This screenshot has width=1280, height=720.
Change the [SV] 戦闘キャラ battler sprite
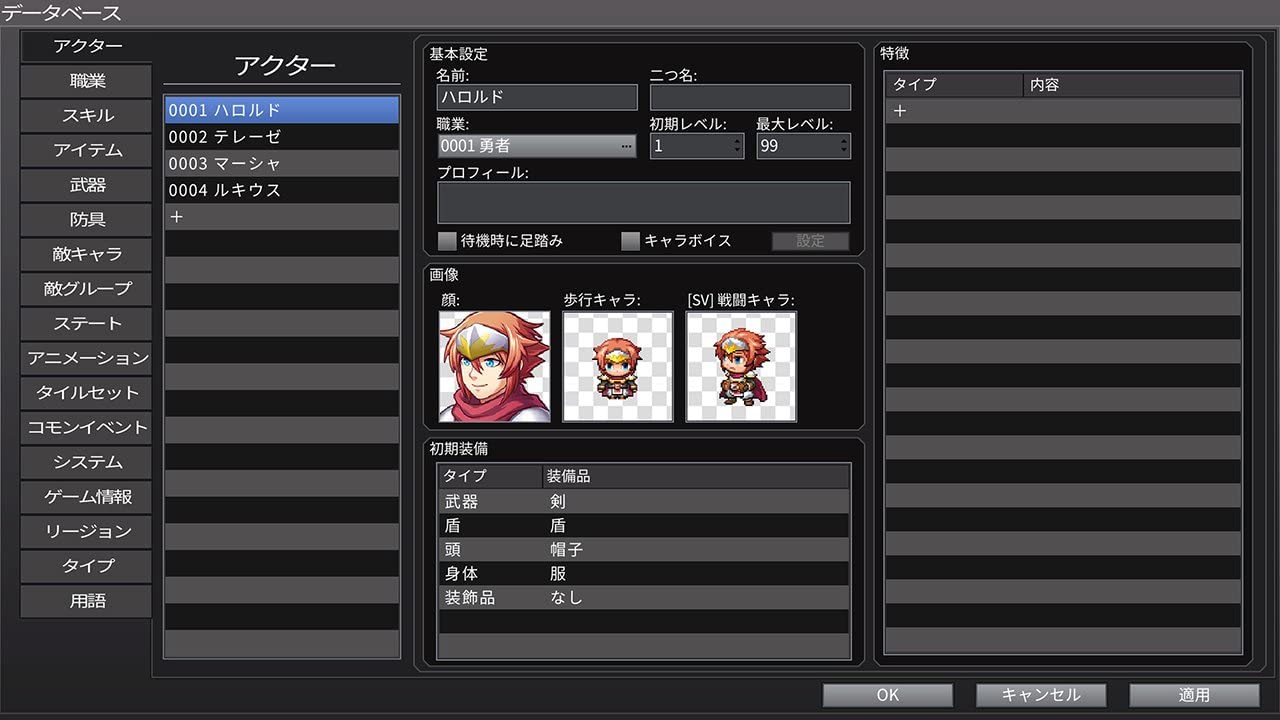[741, 366]
